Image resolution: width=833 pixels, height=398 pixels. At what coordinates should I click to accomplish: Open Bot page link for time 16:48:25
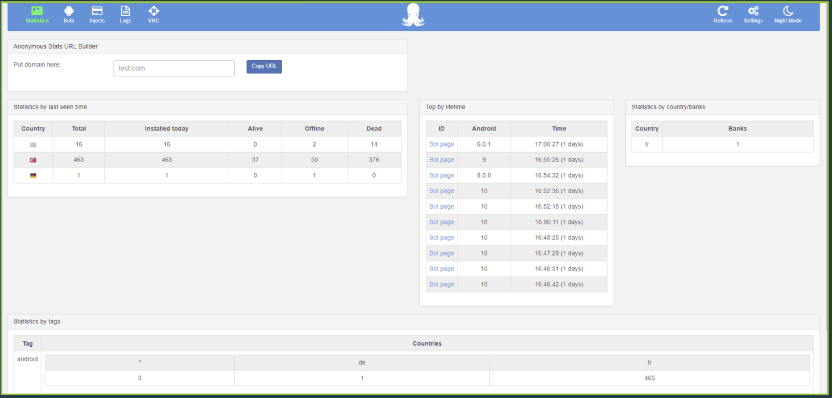click(x=441, y=238)
